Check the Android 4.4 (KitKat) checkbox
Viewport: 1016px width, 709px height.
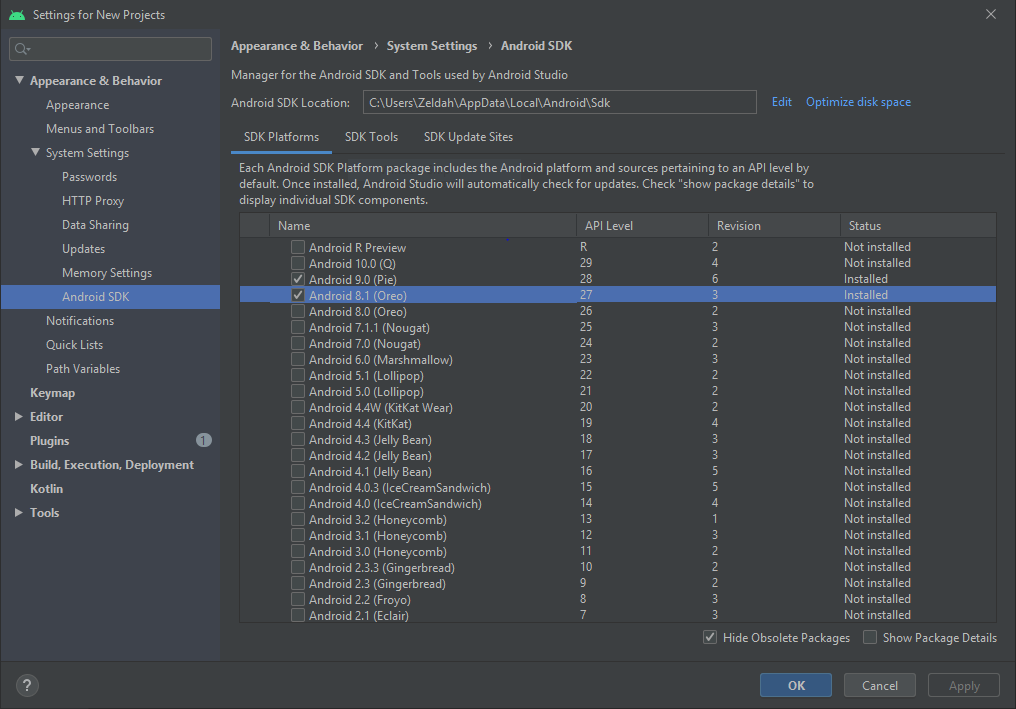298,423
